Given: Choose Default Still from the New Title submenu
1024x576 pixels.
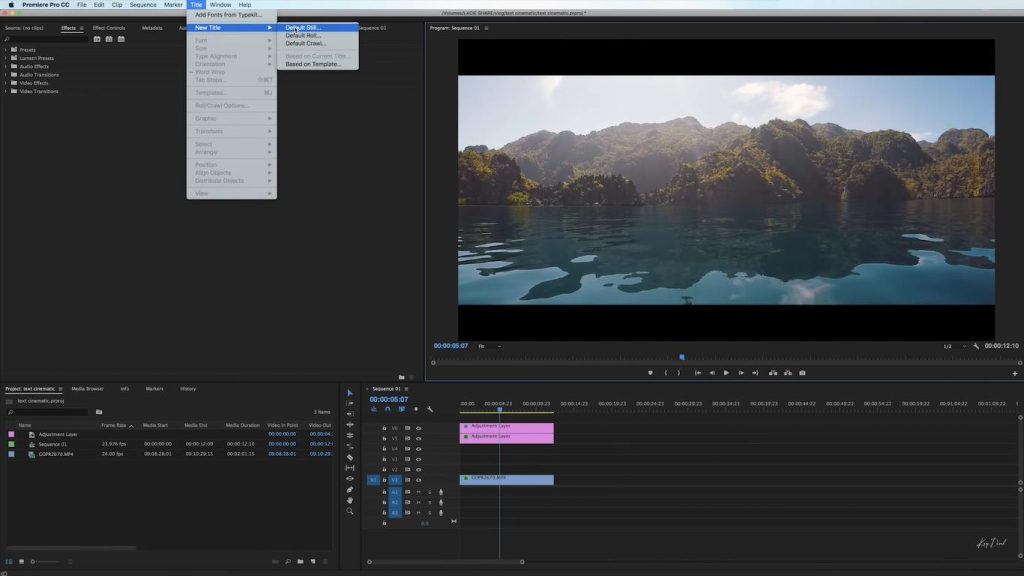Looking at the screenshot, I should (x=305, y=27).
